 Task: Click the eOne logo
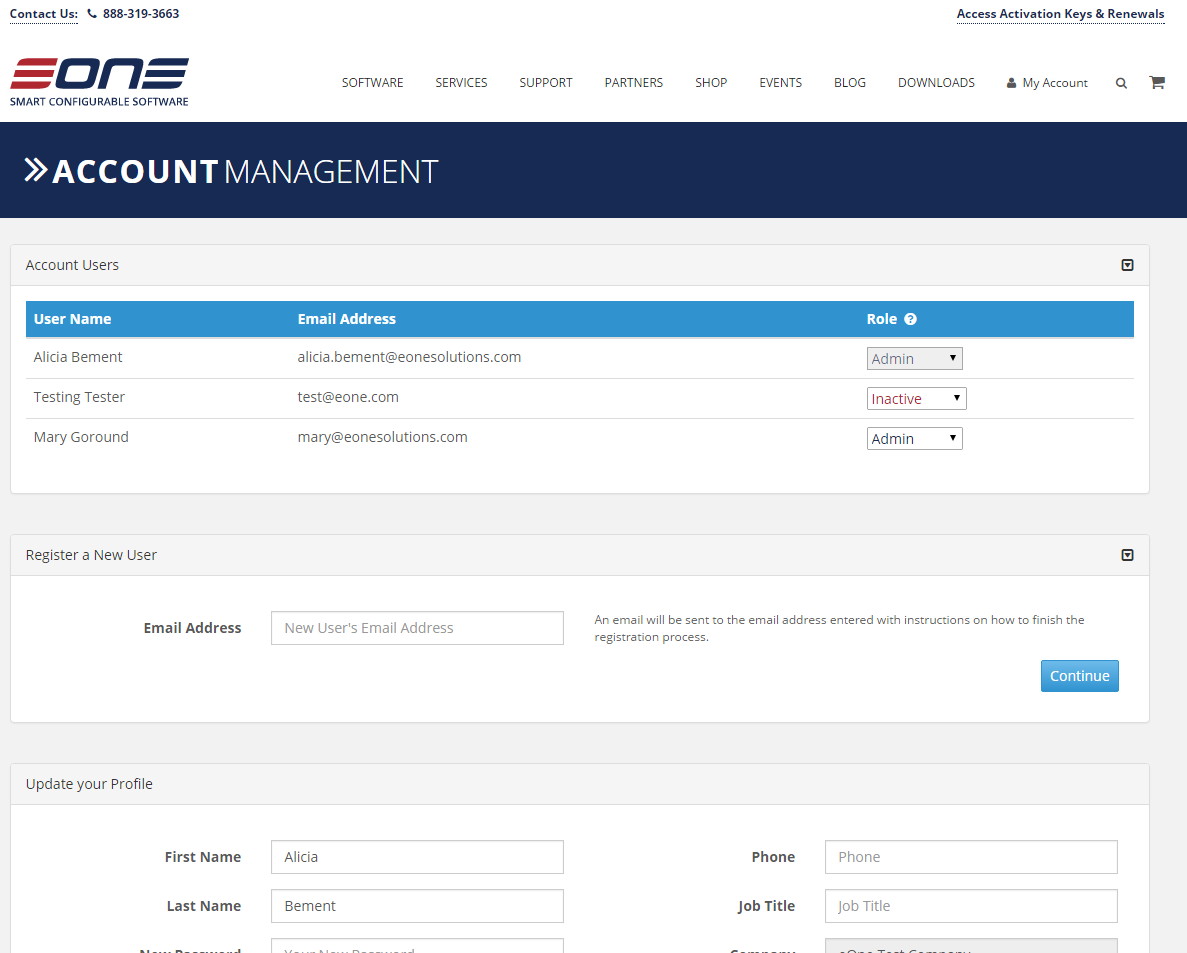[x=99, y=82]
